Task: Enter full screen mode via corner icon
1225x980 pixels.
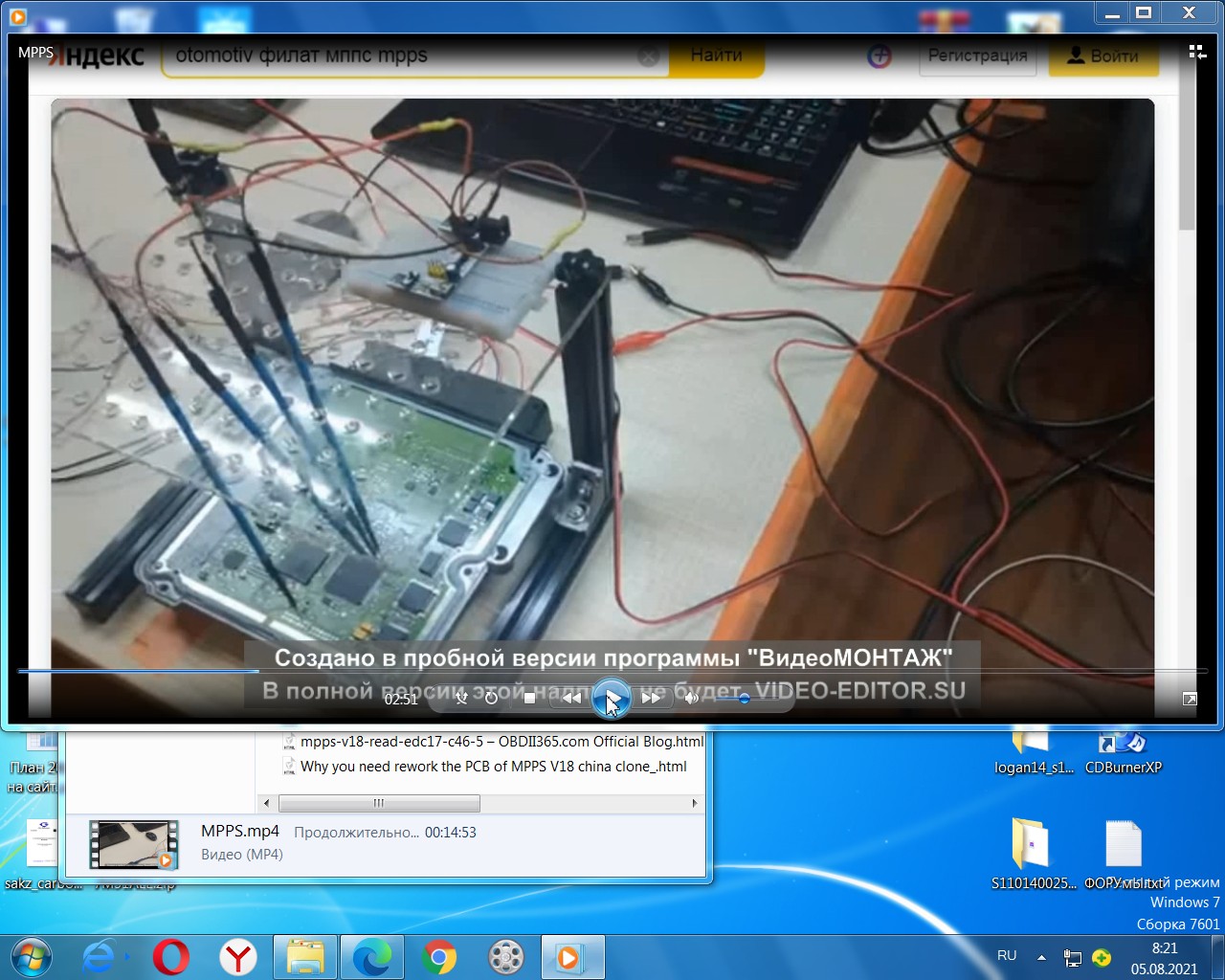Action: click(1190, 700)
